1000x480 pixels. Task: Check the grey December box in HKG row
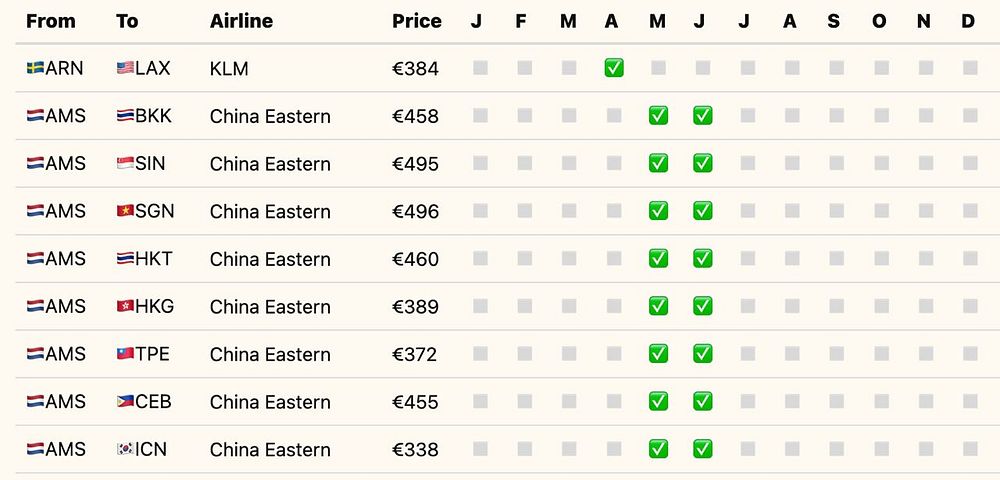point(970,306)
